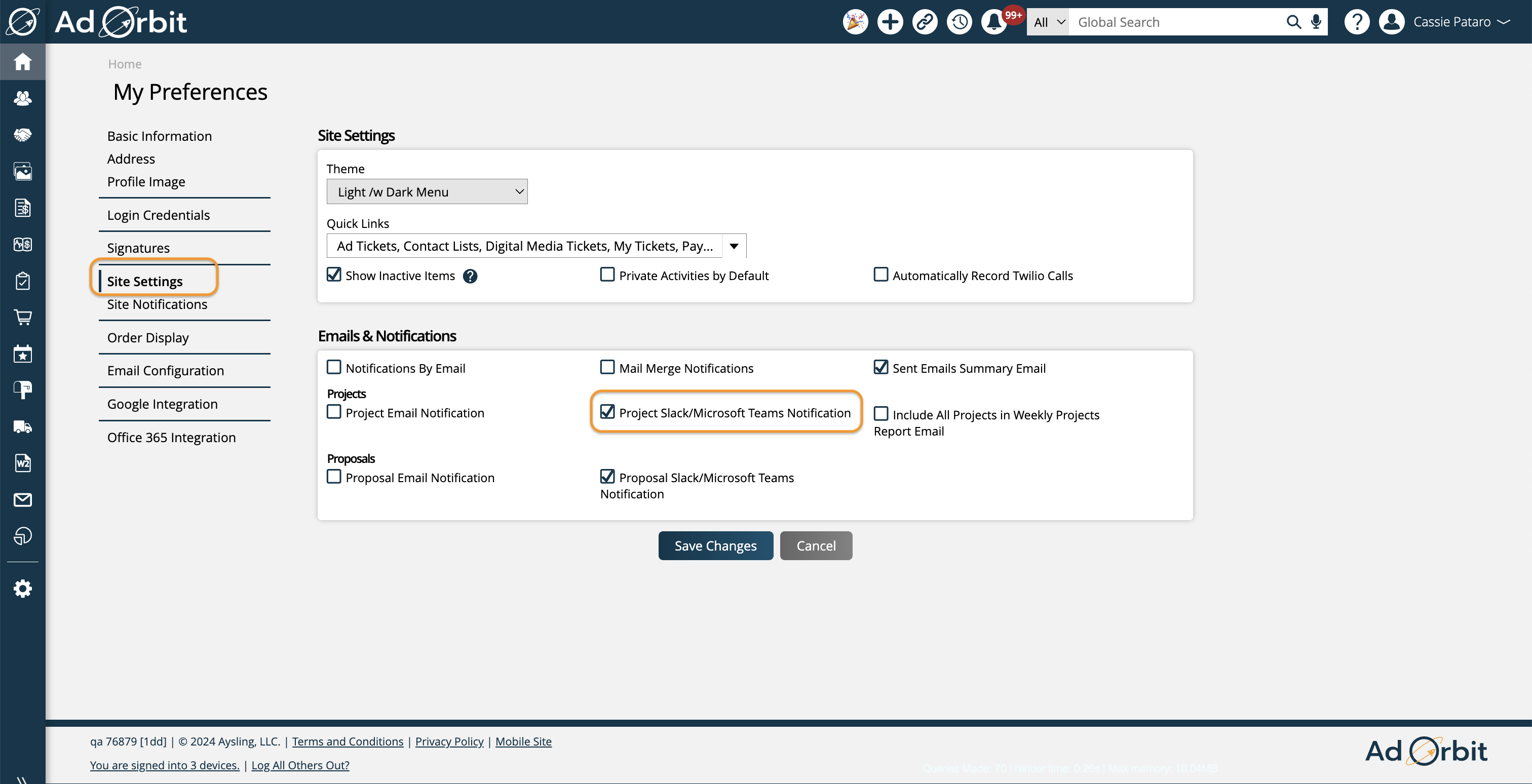The image size is (1532, 784).
Task: Open the settings gear sidebar icon
Action: click(23, 589)
